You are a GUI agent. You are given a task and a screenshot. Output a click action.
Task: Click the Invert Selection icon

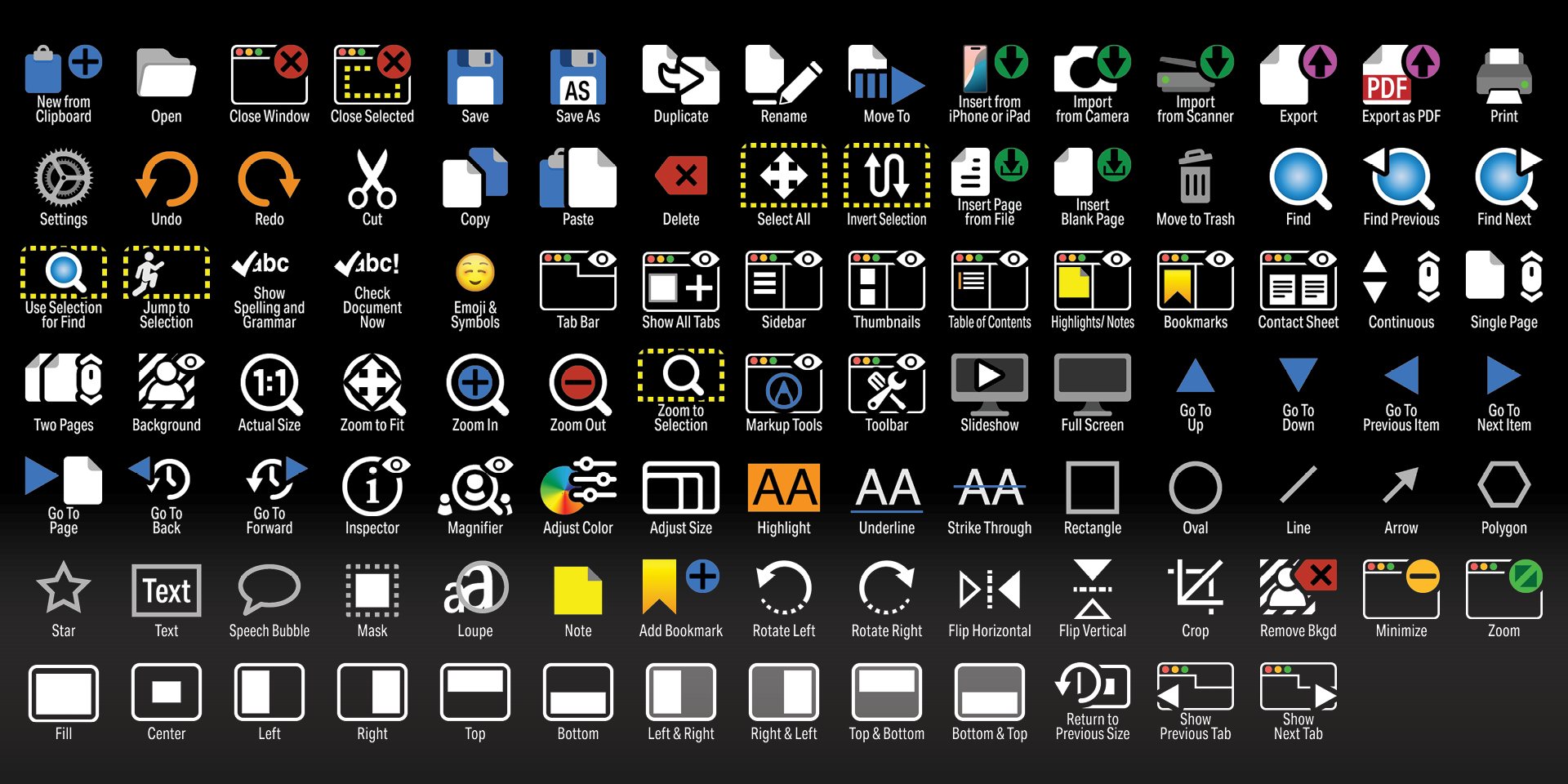tap(887, 176)
